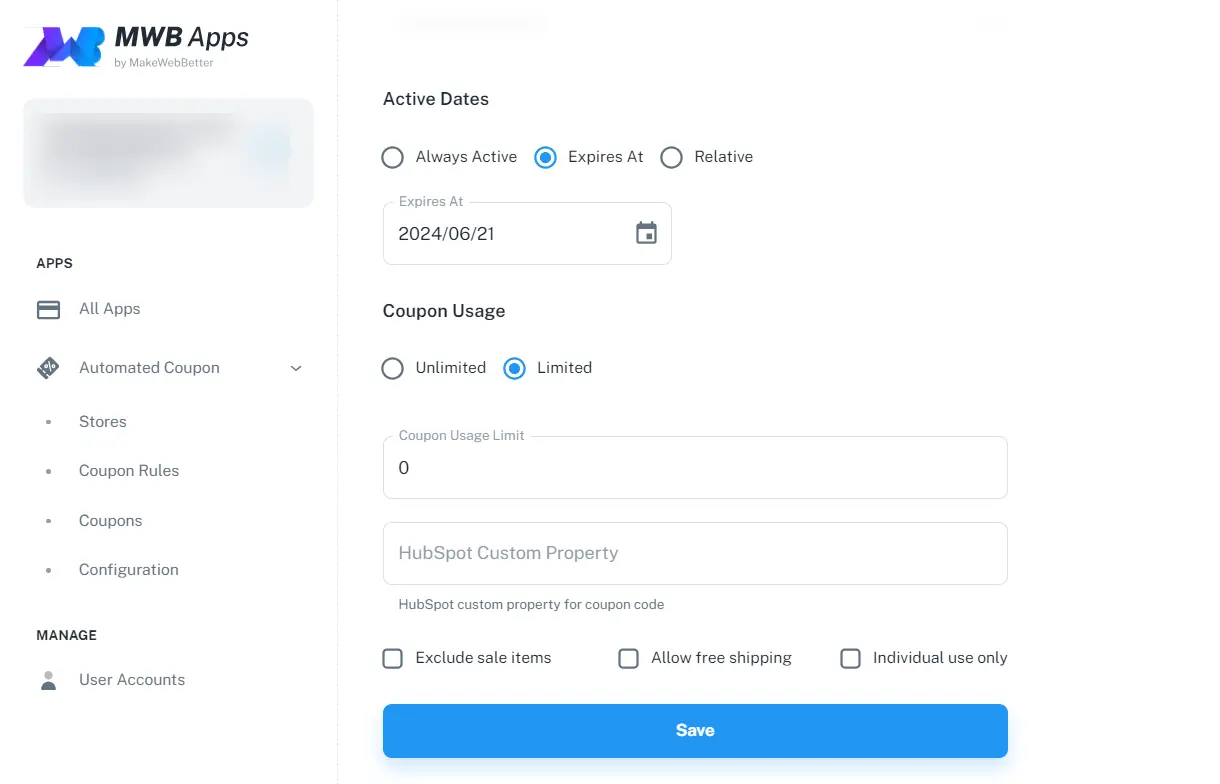Click the All Apps card icon

tap(48, 309)
